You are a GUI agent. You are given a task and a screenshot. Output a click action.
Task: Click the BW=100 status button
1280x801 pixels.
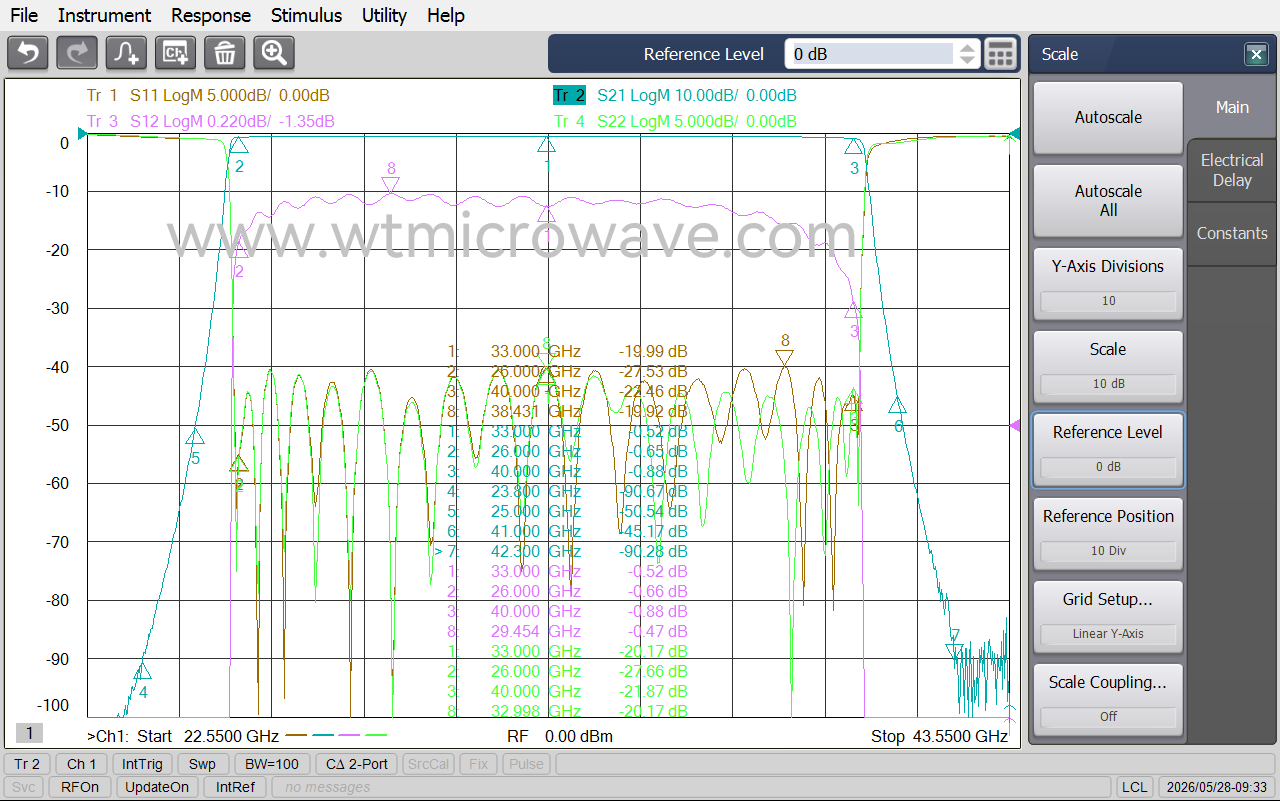pyautogui.click(x=272, y=764)
